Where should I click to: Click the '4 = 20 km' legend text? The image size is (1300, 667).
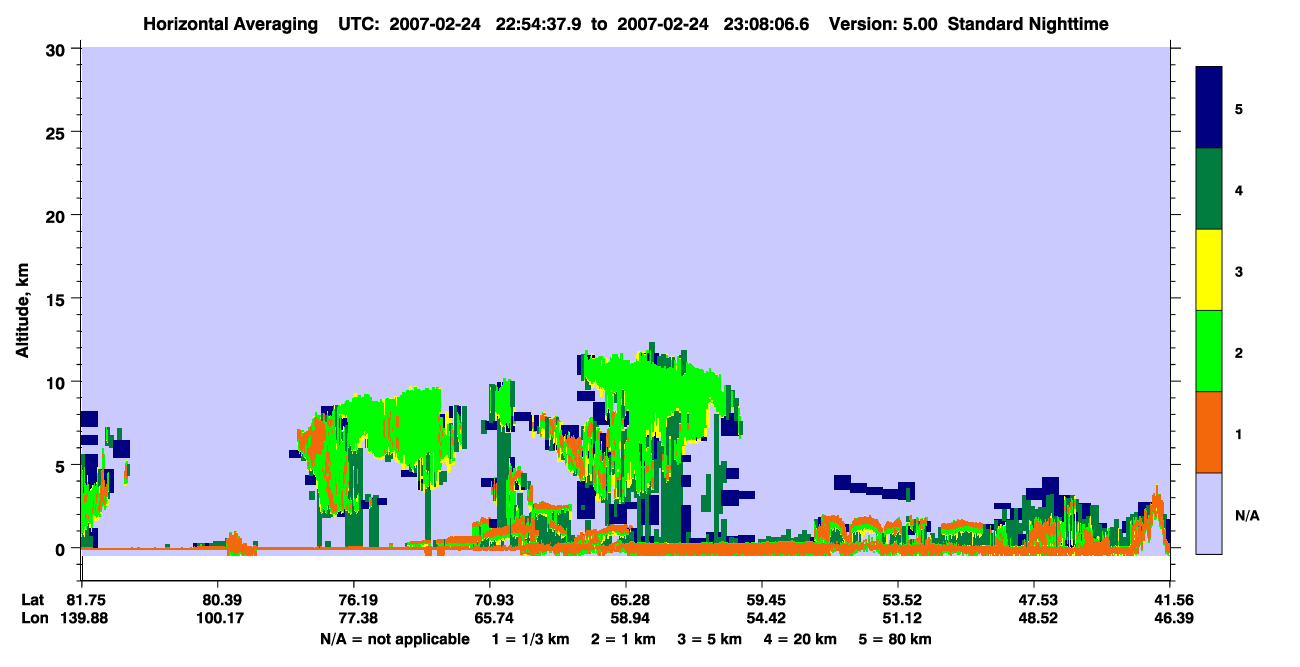(801, 638)
